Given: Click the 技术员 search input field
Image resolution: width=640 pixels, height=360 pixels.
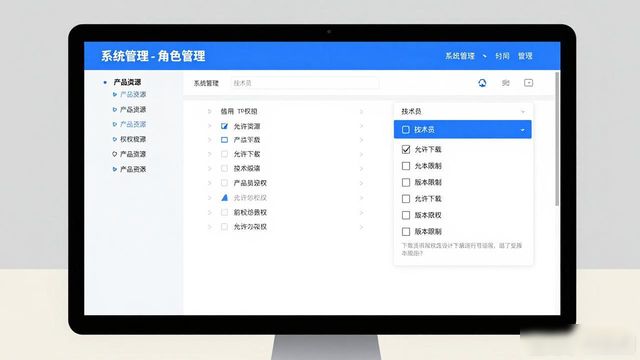Looking at the screenshot, I should click(304, 83).
